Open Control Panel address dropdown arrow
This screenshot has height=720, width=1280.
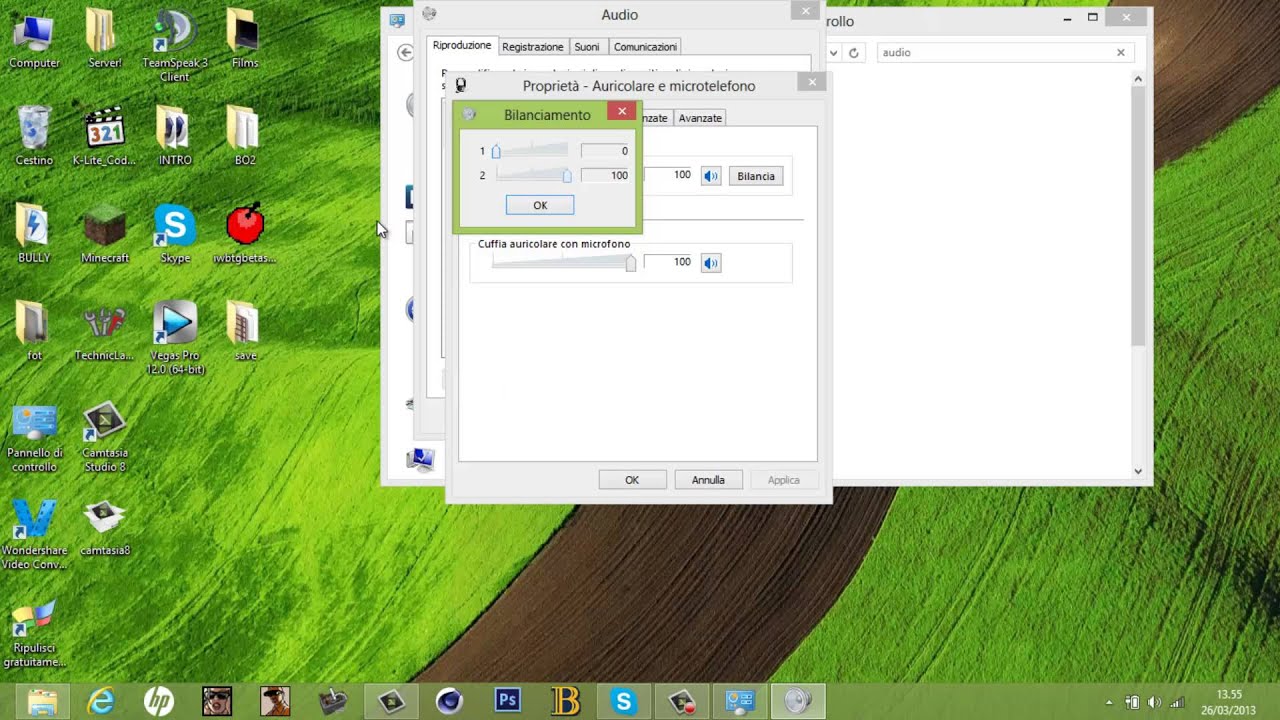click(x=833, y=53)
